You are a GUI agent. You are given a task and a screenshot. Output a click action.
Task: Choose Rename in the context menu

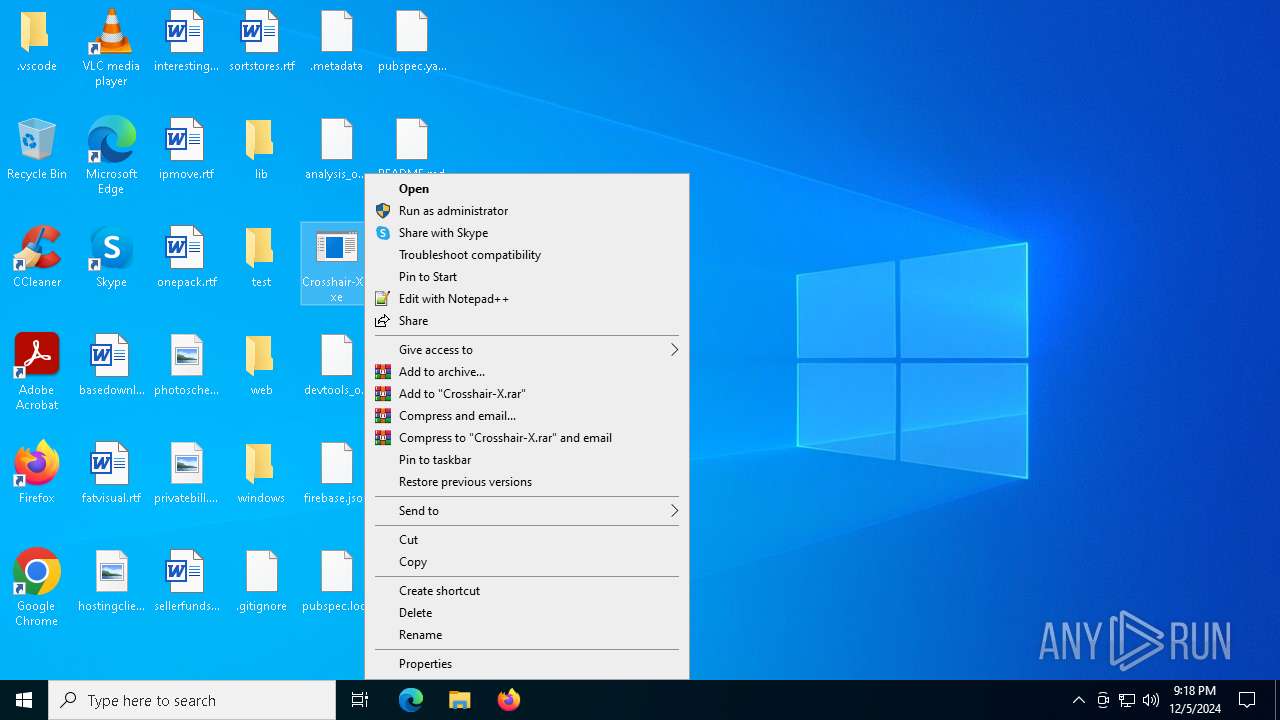[527, 635]
